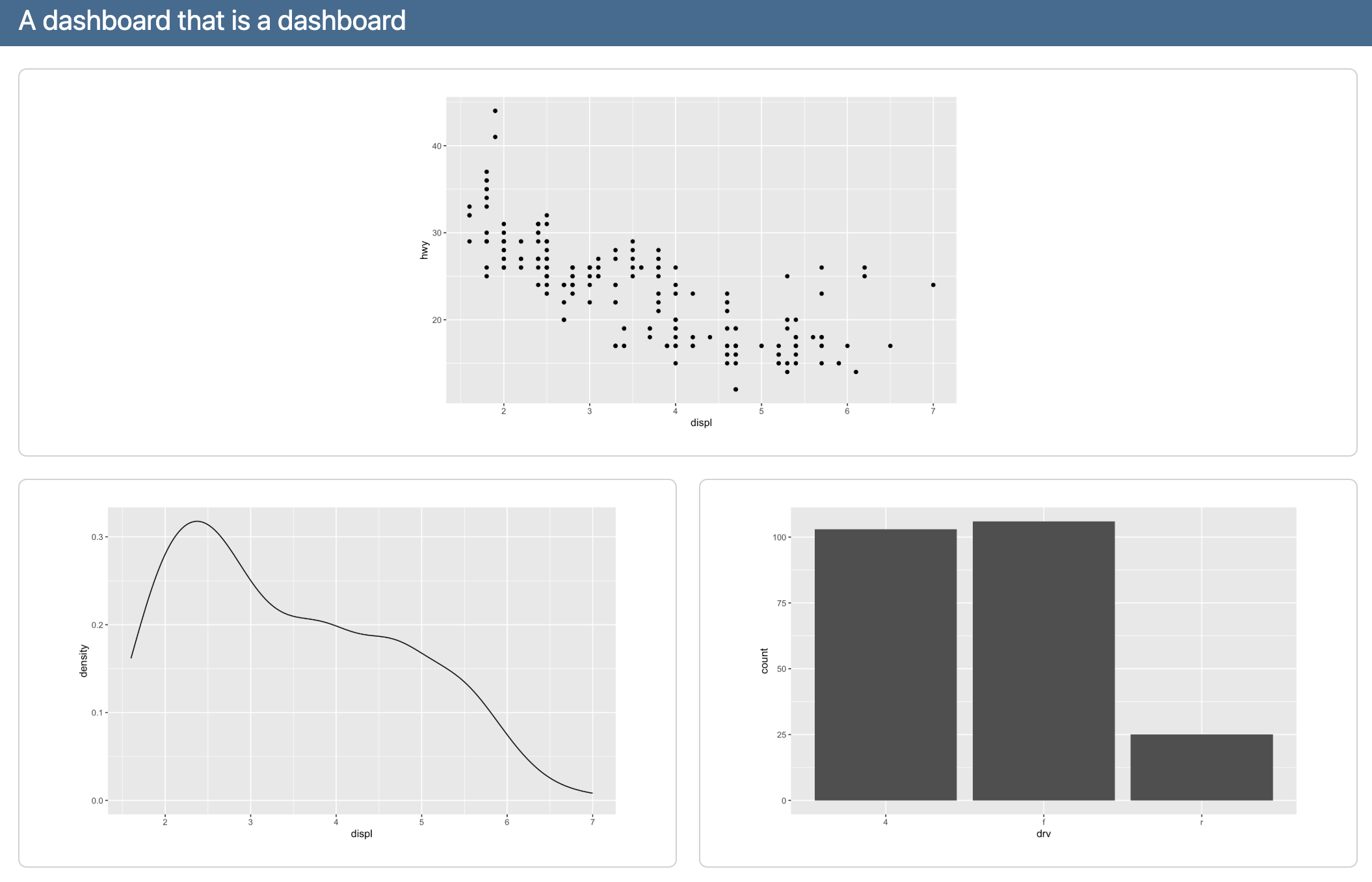Click the hwy vs displ scatter plot

[x=688, y=261]
